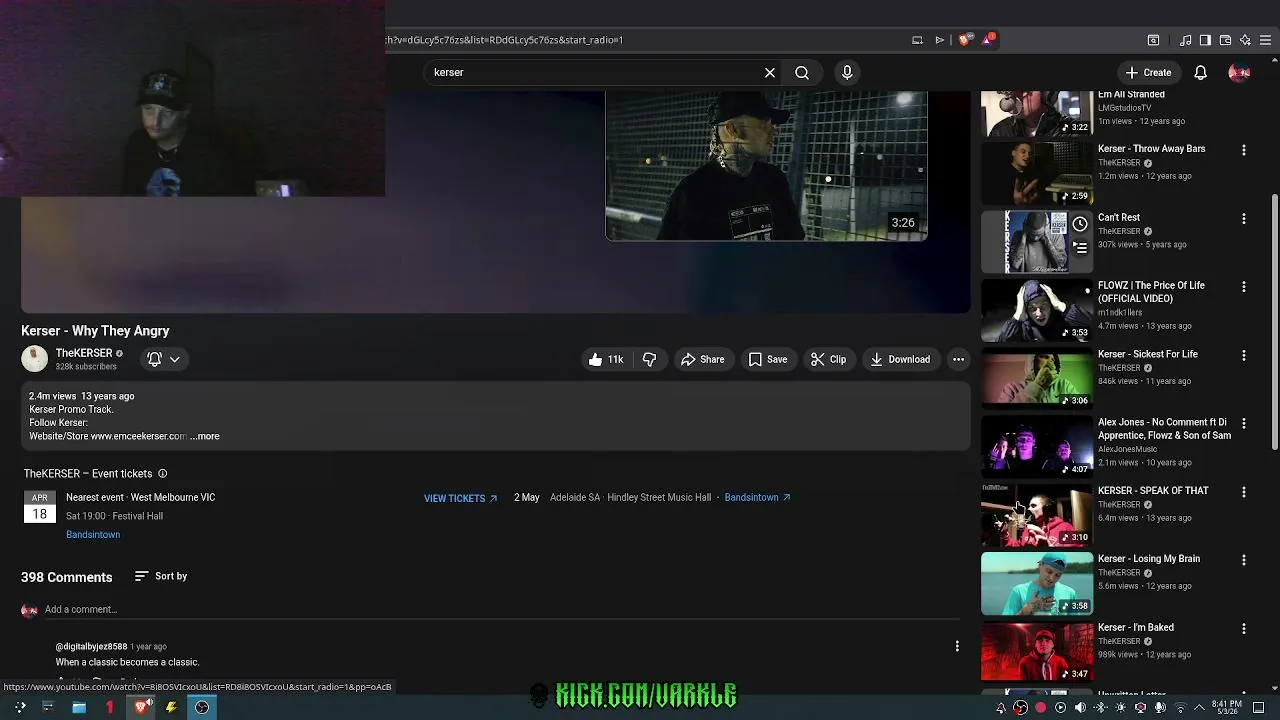Image resolution: width=1280 pixels, height=720 pixels.
Task: Share the Why They Angry video
Action: coord(702,359)
